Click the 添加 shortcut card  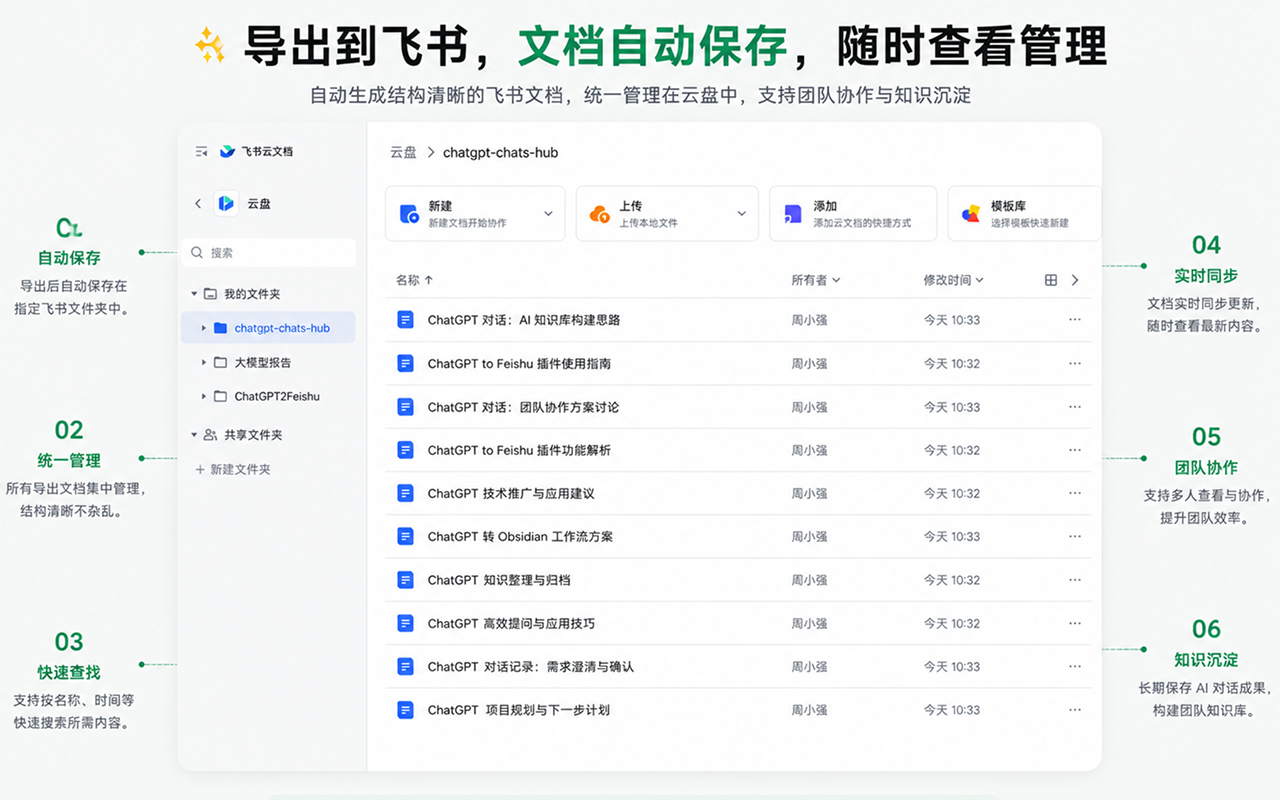point(853,213)
